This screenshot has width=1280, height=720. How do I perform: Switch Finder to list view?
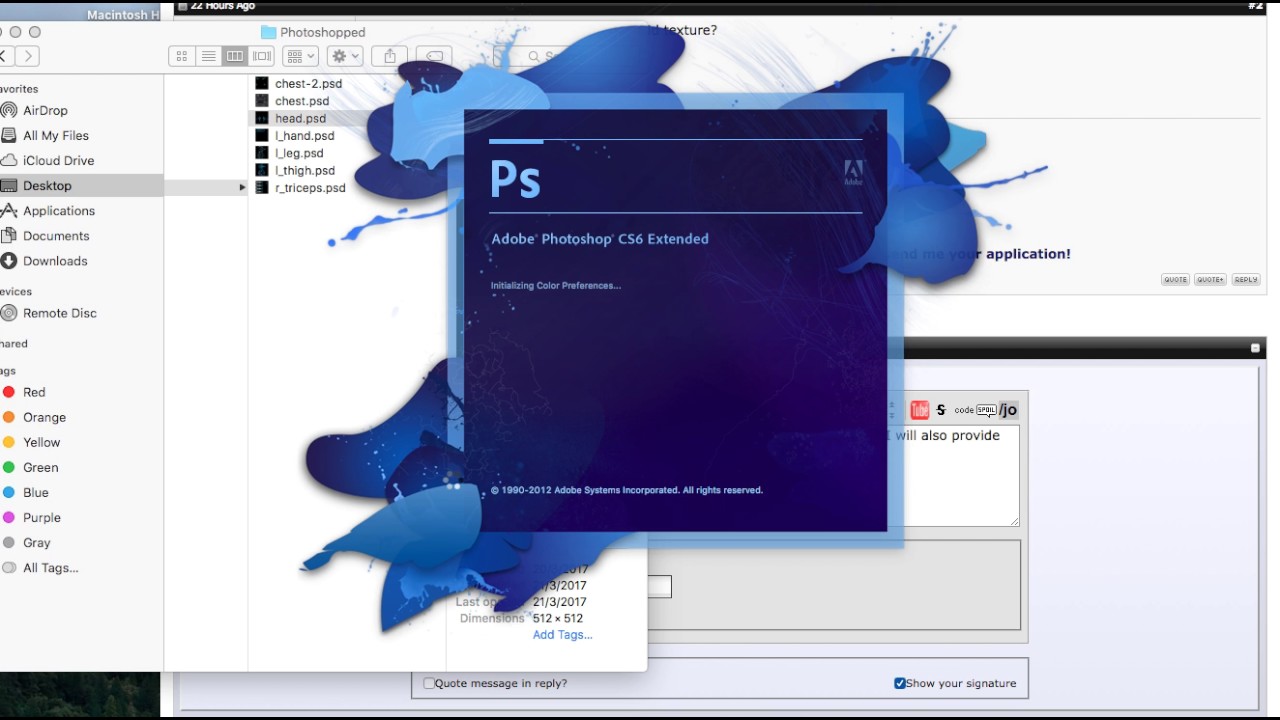coord(209,57)
